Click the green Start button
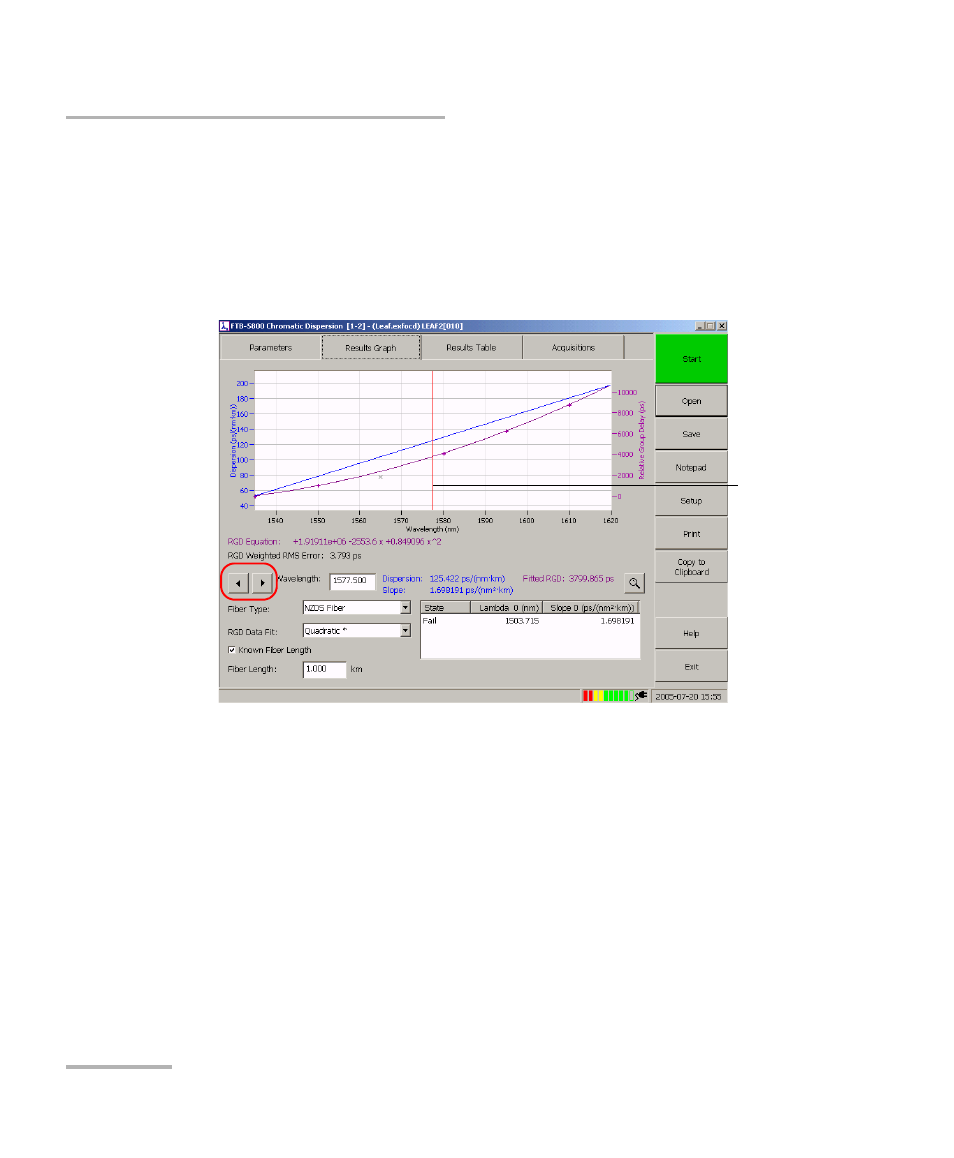954x1158 pixels. click(691, 359)
